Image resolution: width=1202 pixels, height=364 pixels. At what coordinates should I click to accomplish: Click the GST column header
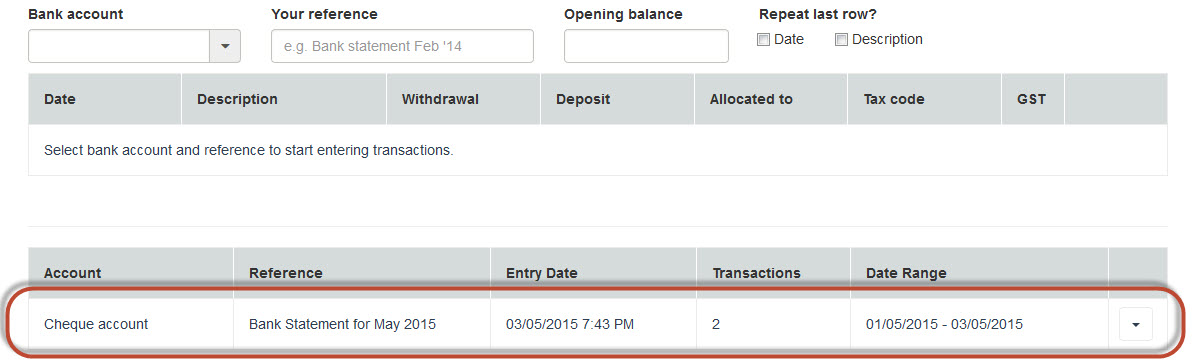pos(1032,99)
